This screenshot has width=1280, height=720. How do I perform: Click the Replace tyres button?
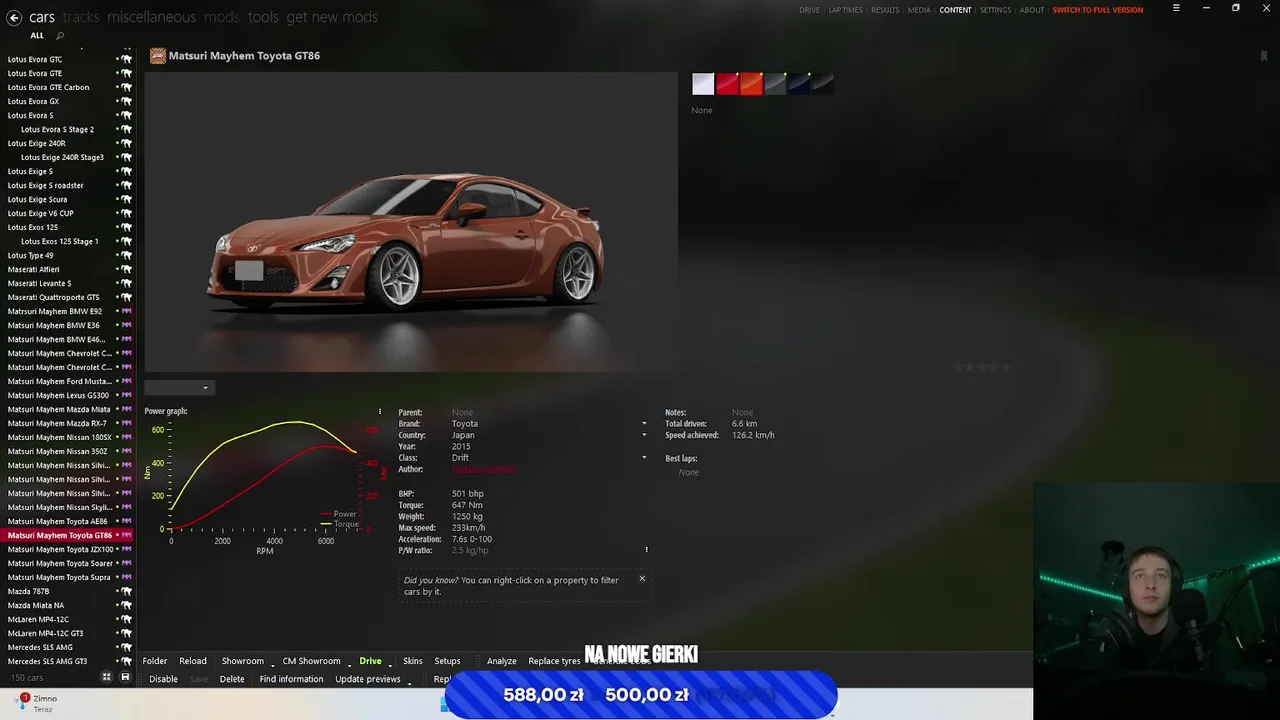[554, 661]
